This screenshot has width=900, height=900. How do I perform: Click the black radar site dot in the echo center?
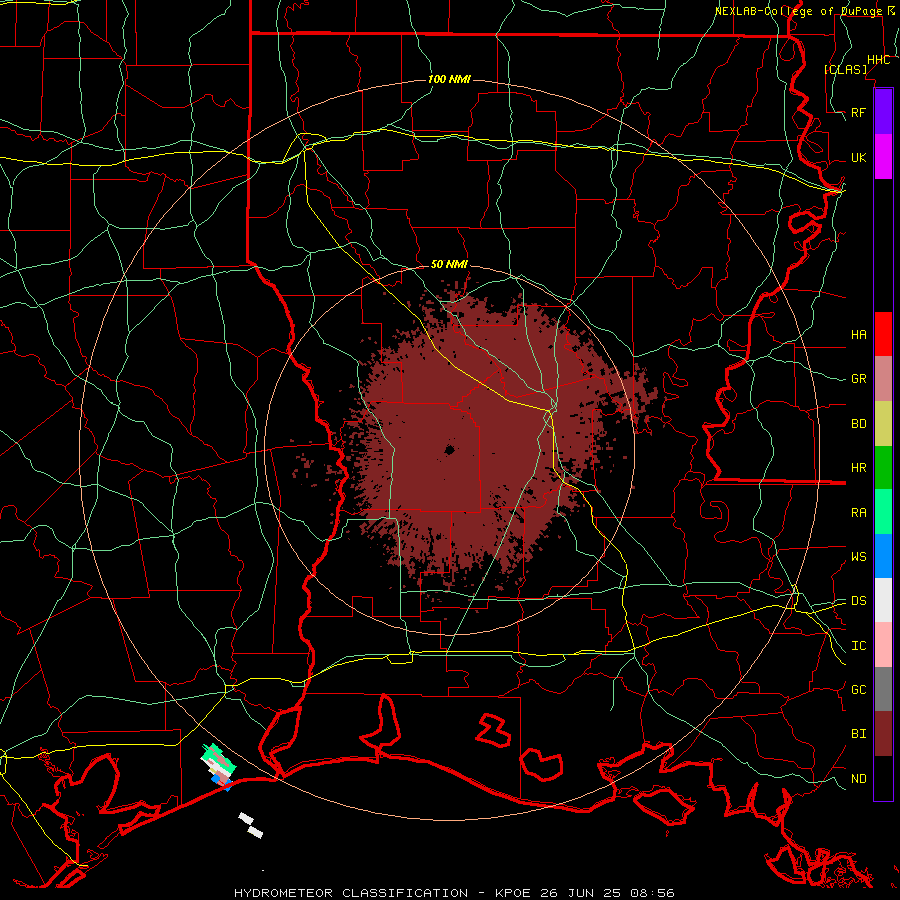click(x=449, y=451)
